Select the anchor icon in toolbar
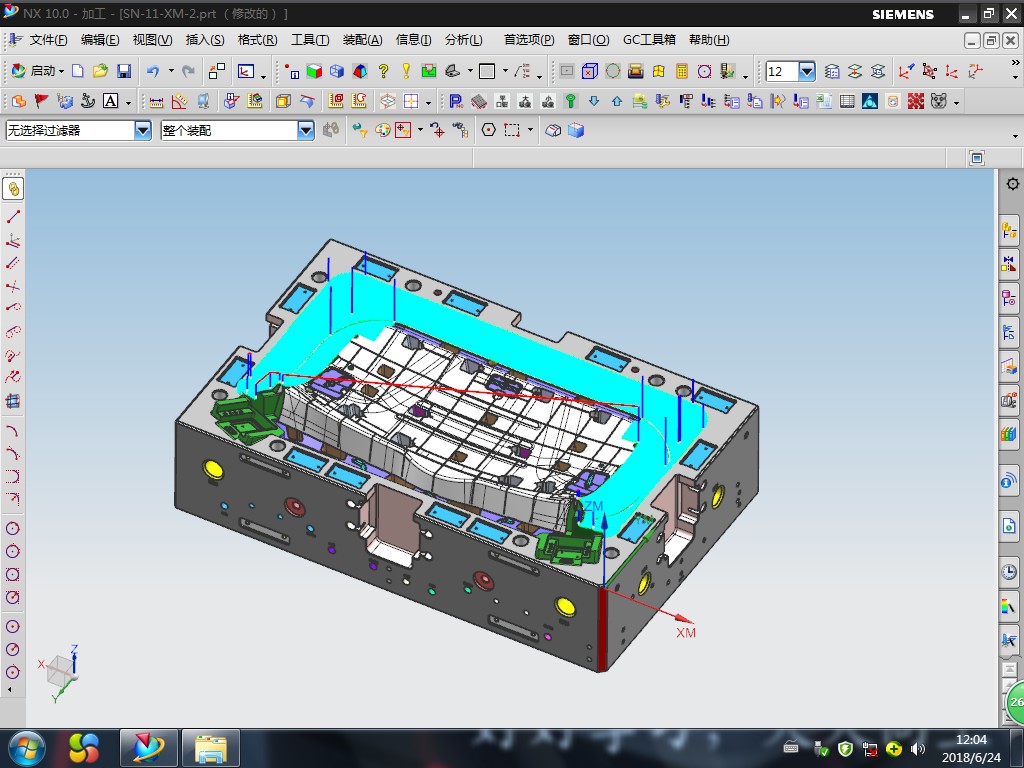 tap(88, 101)
